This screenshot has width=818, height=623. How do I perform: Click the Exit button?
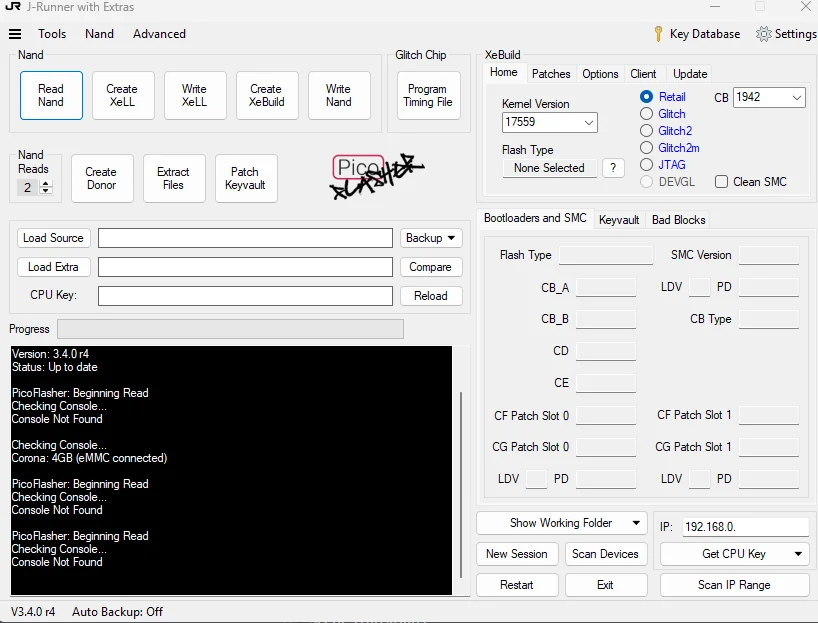click(x=606, y=585)
